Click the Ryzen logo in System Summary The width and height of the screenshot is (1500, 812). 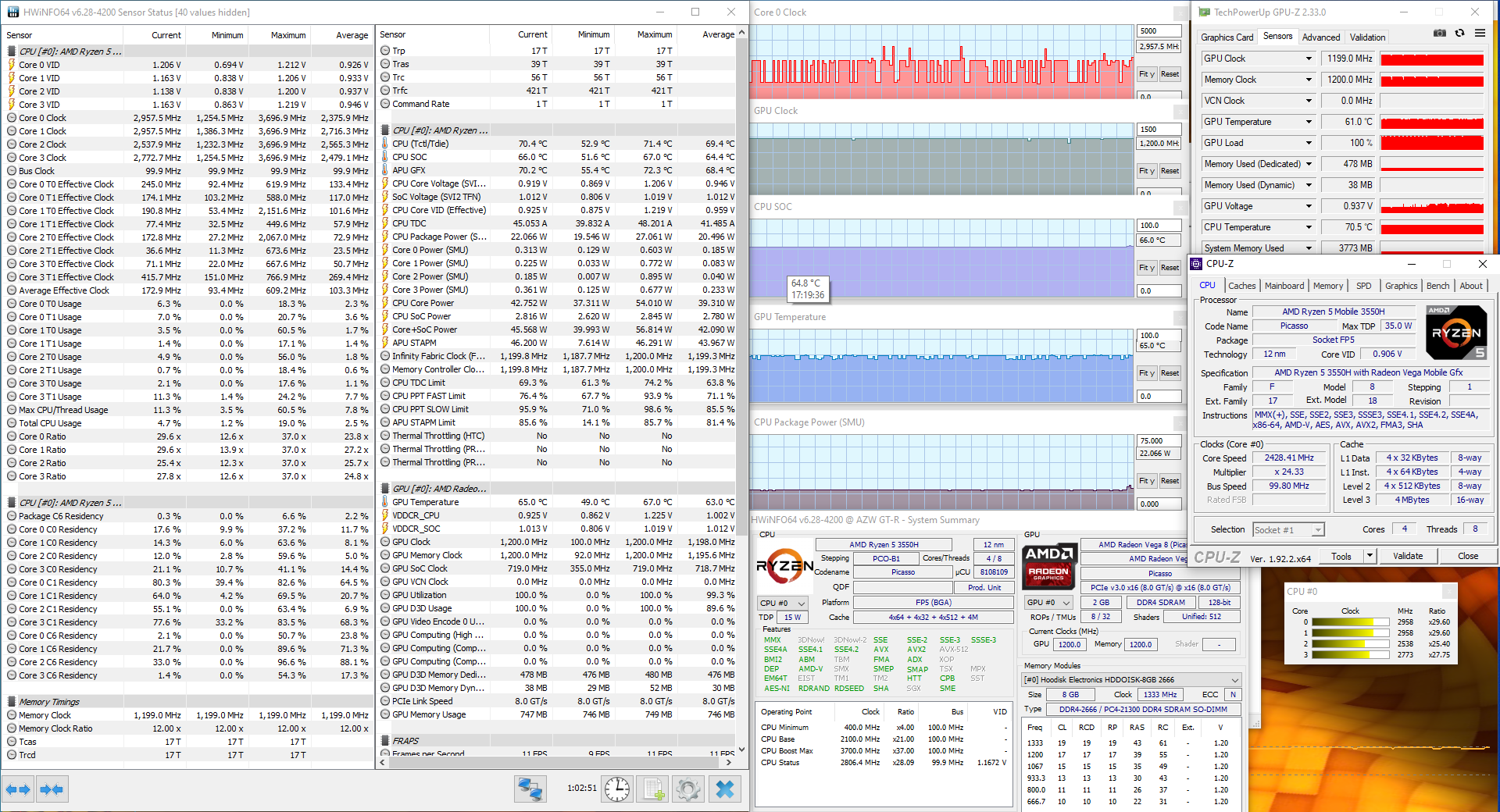pyautogui.click(x=784, y=565)
